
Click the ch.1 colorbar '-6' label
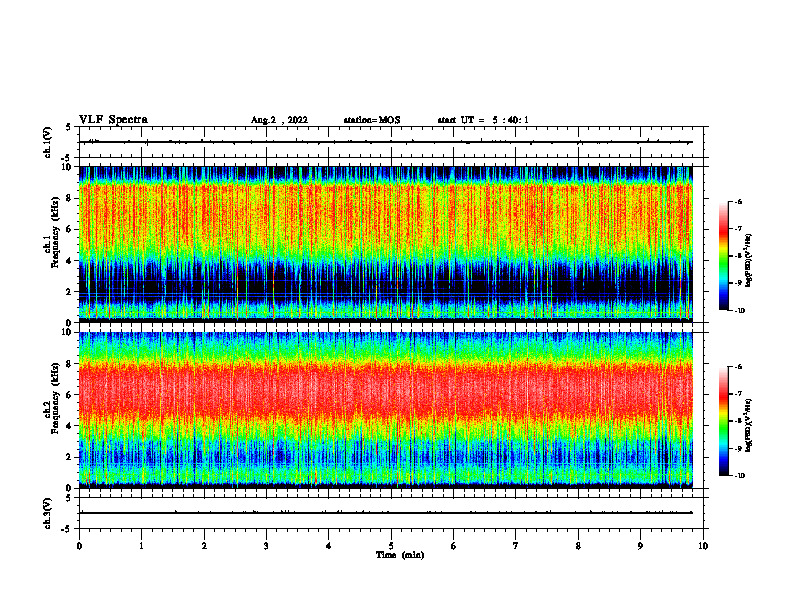(738, 201)
